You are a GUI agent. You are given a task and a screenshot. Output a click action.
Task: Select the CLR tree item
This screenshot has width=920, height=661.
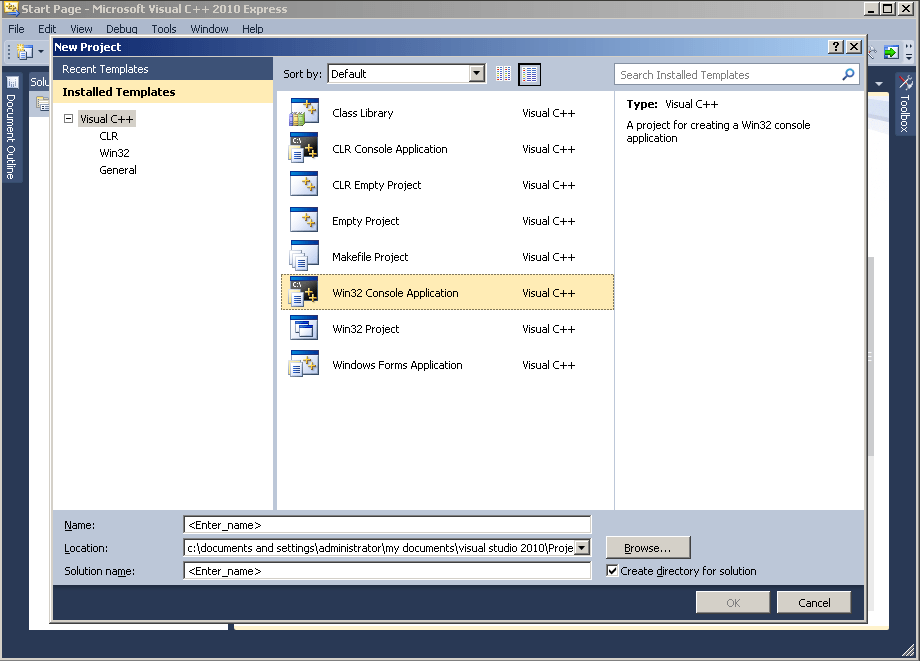pos(109,135)
